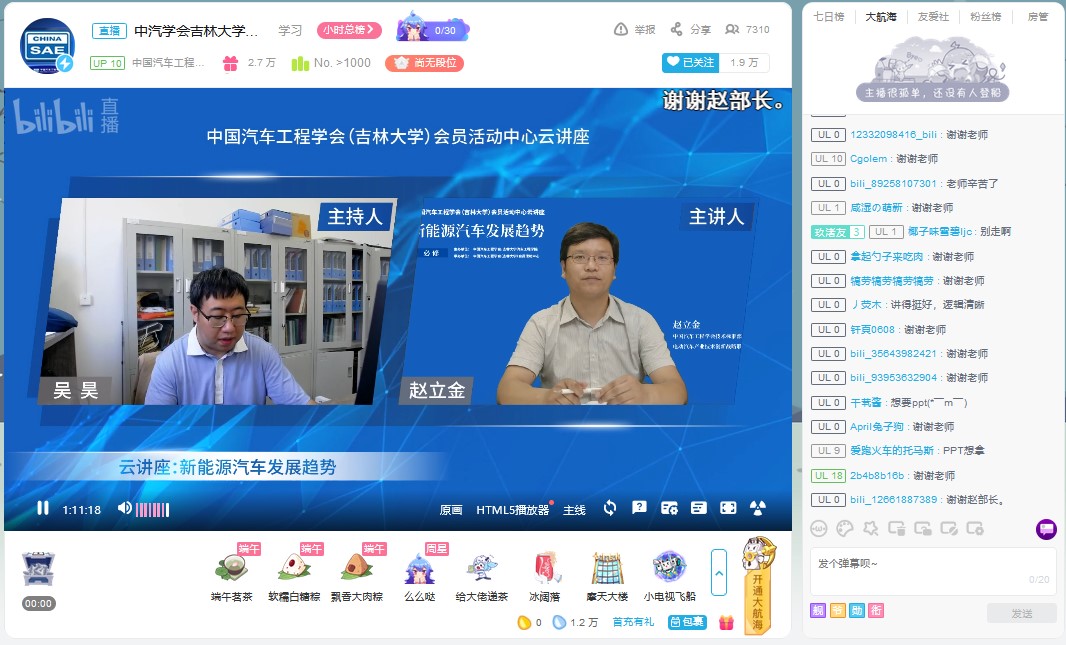Refresh the stream with the reload icon
Viewport: 1066px width, 645px height.
[610, 508]
